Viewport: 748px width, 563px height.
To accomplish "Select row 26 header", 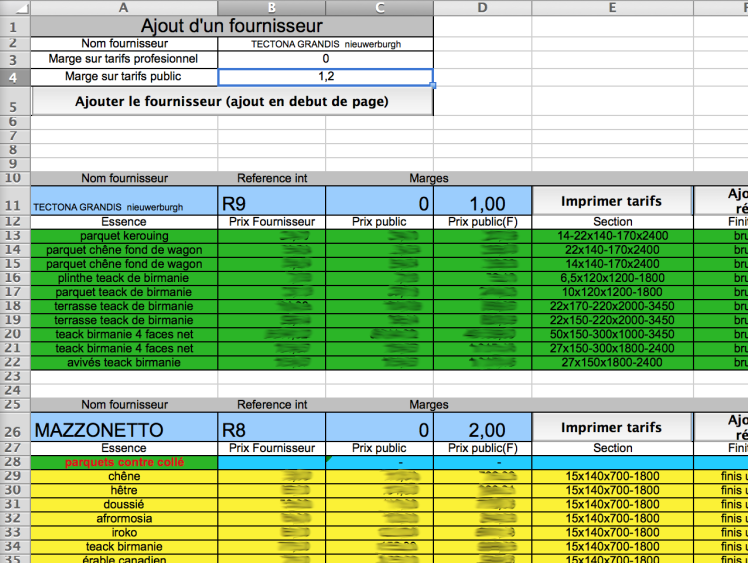I will tap(15, 427).
